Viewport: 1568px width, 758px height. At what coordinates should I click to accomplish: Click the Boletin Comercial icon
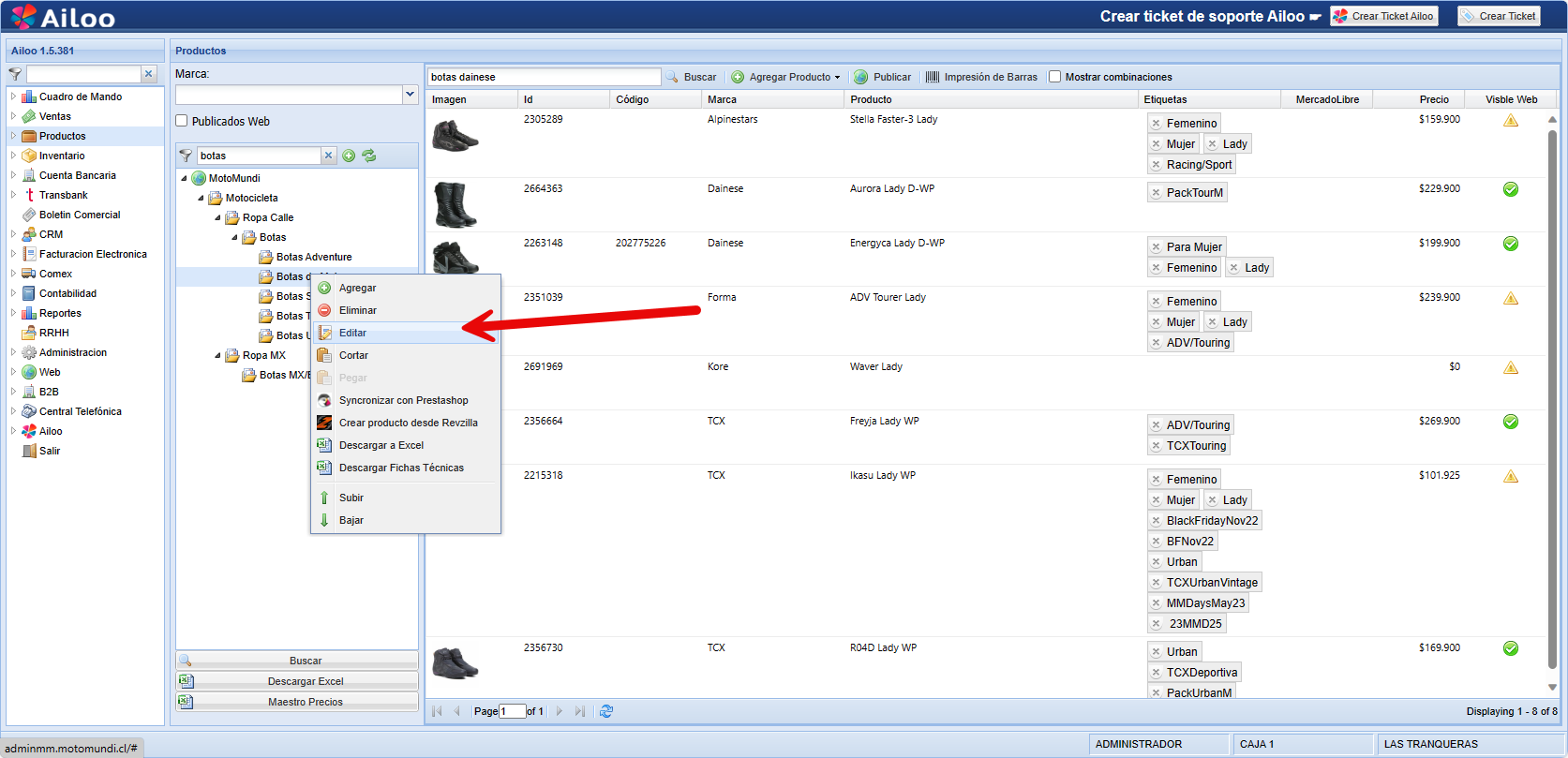29,215
